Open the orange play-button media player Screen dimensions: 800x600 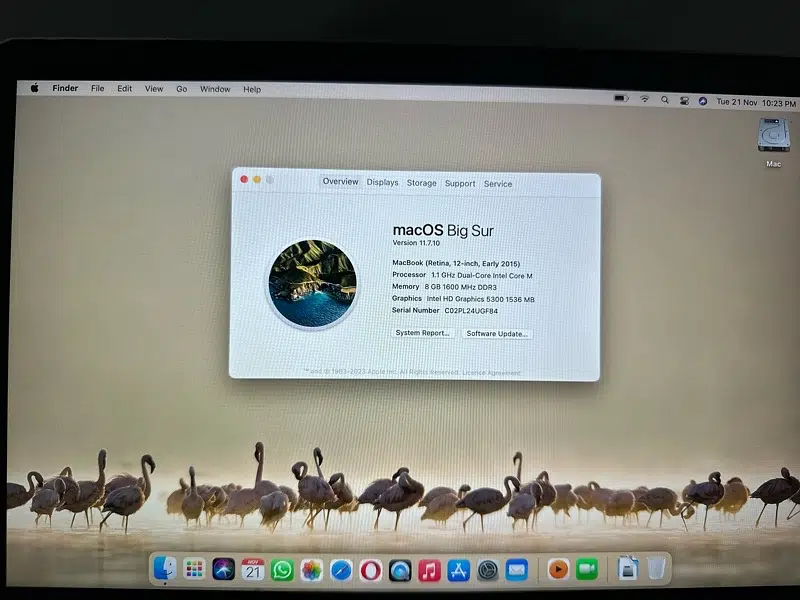(x=558, y=569)
